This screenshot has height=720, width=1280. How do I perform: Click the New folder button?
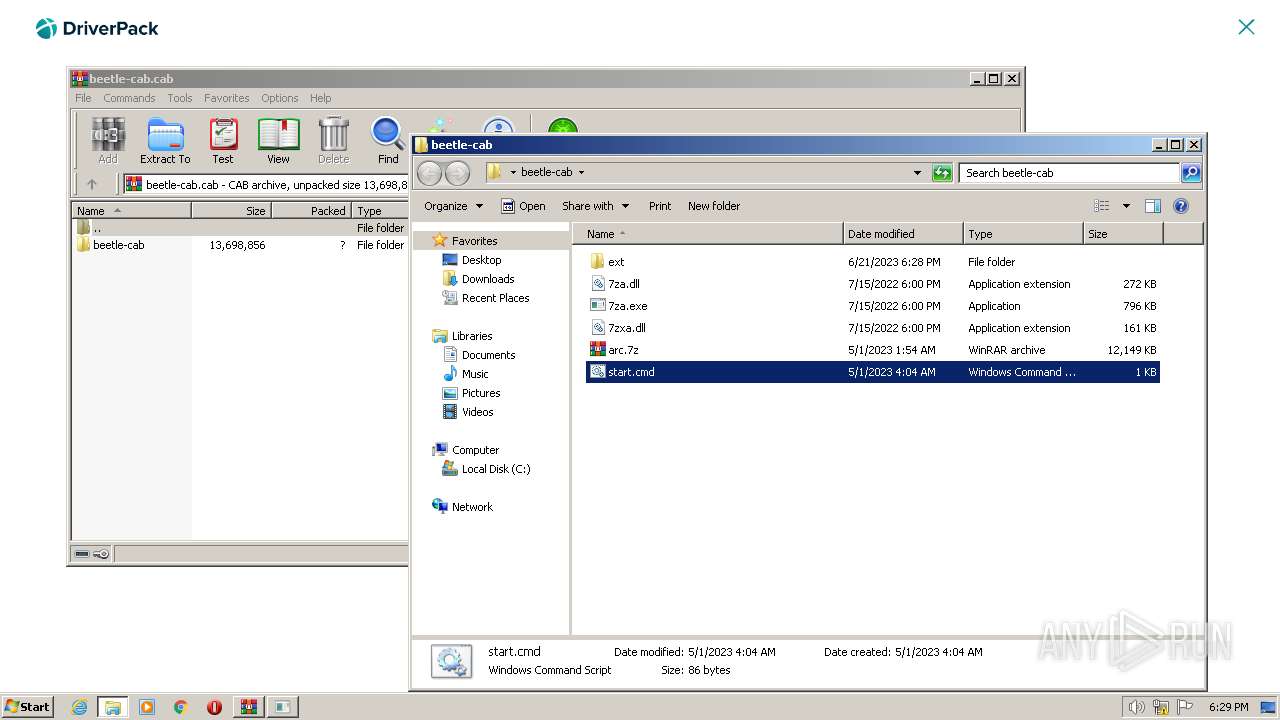pos(714,206)
